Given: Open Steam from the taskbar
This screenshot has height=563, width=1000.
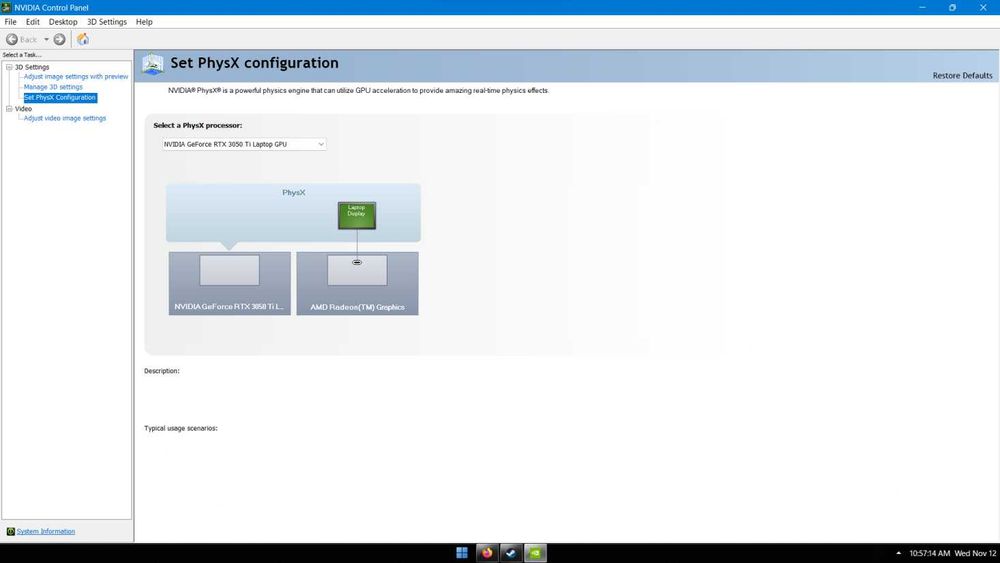Looking at the screenshot, I should pos(511,553).
